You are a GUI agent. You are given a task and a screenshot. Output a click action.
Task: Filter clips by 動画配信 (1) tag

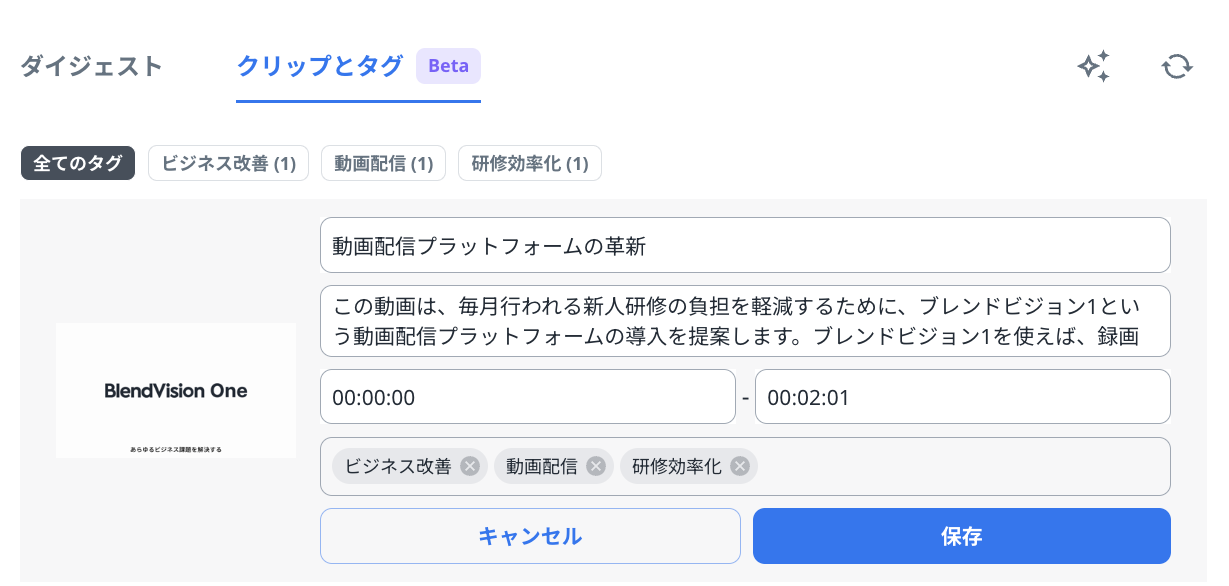(383, 163)
